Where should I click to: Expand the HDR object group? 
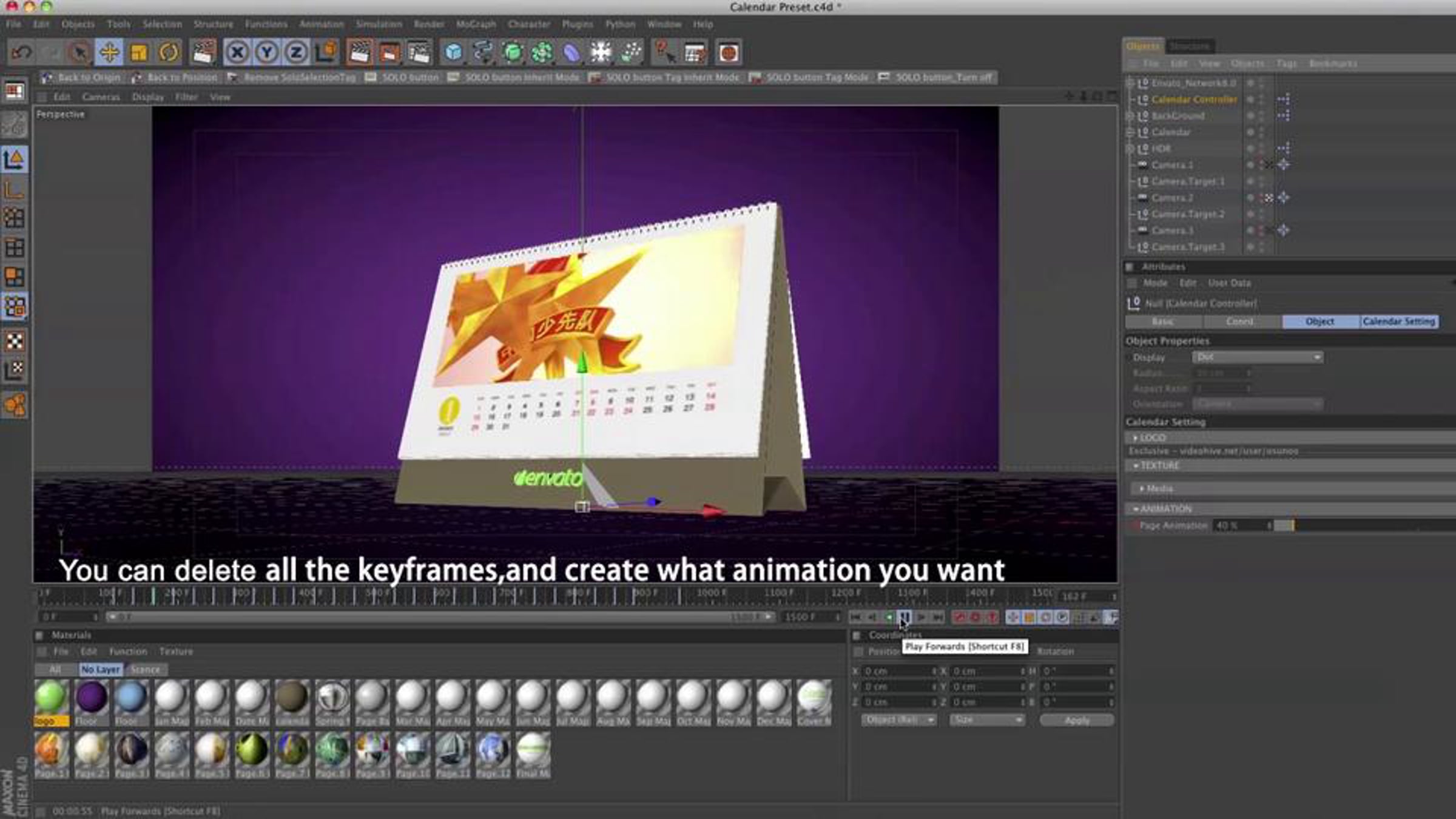tap(1130, 149)
